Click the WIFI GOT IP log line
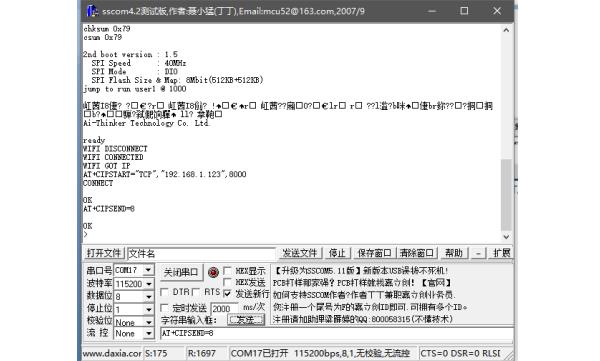The image size is (600, 361). (x=107, y=166)
